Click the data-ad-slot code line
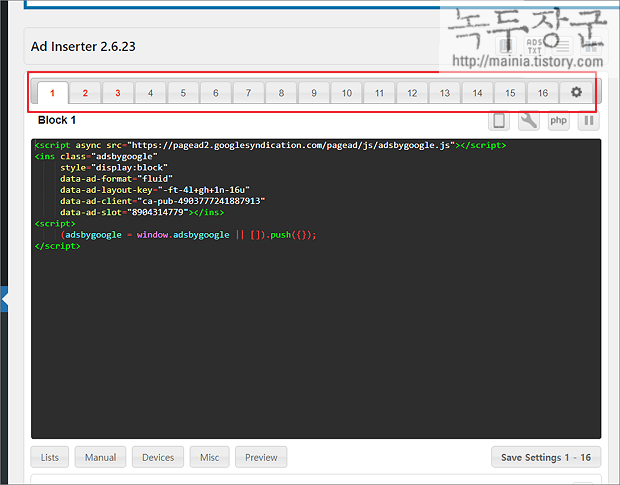620x485 pixels. pos(142,212)
